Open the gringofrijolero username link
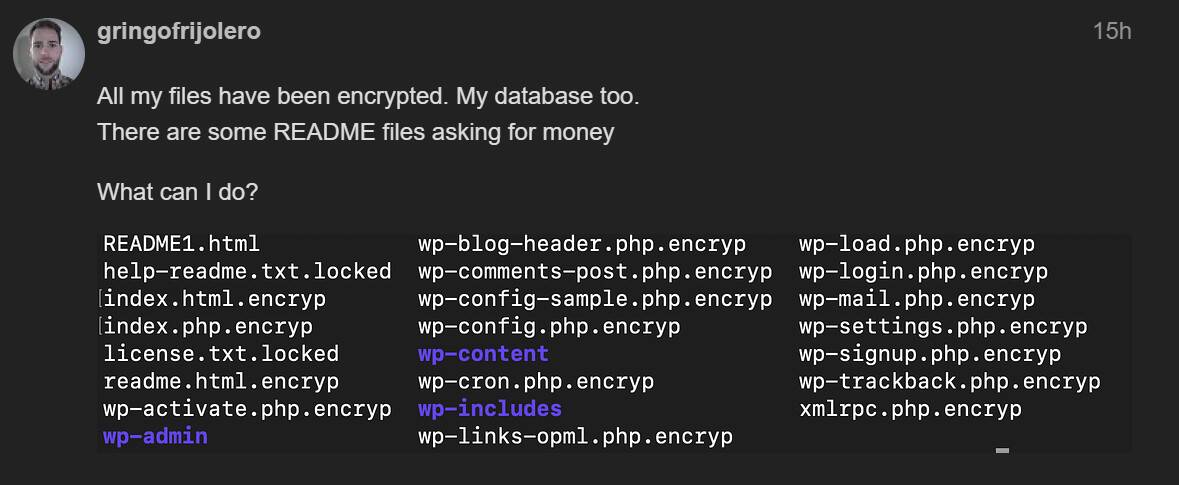 tap(179, 32)
